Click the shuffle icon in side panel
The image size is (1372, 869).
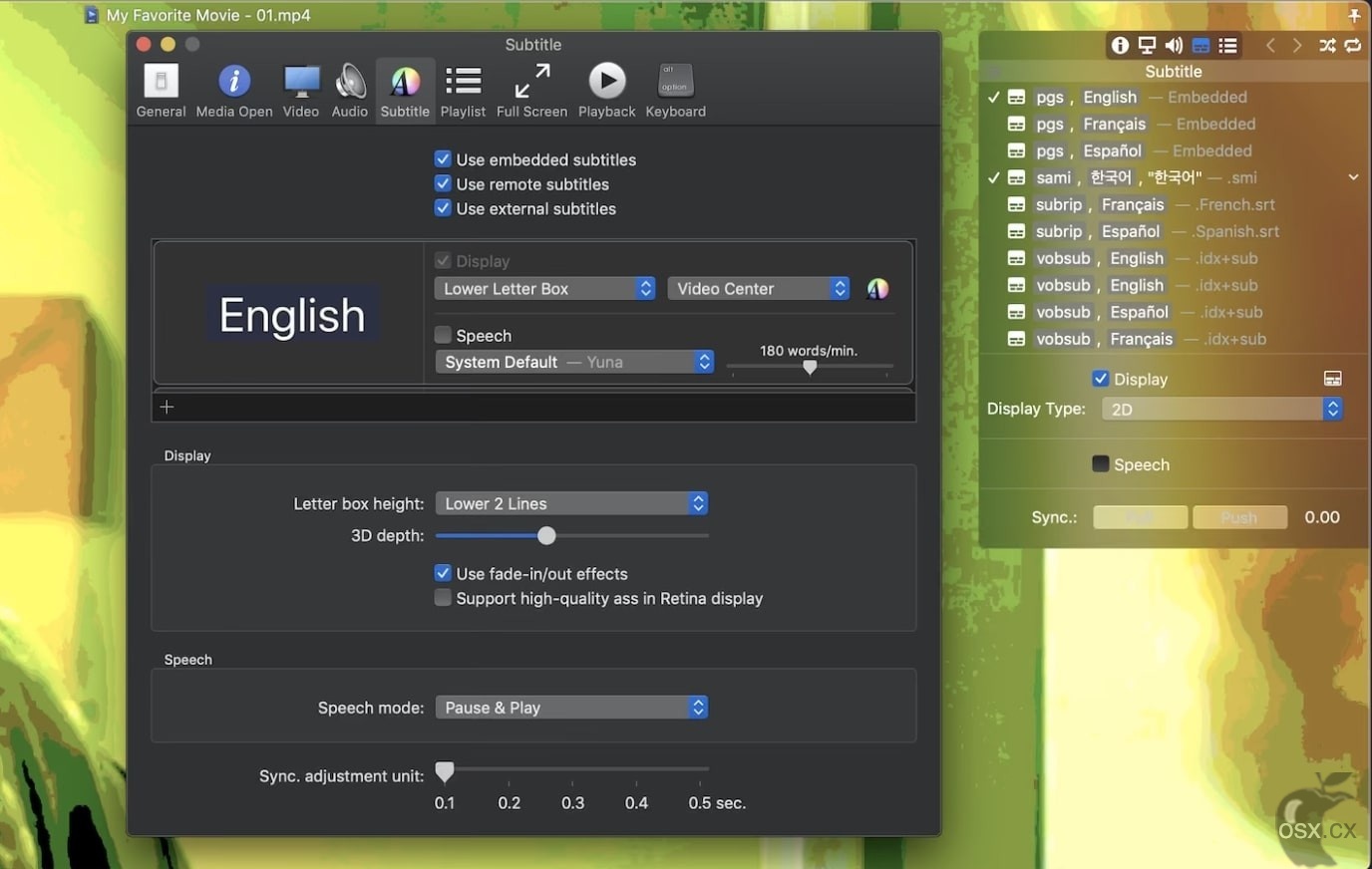click(1327, 45)
